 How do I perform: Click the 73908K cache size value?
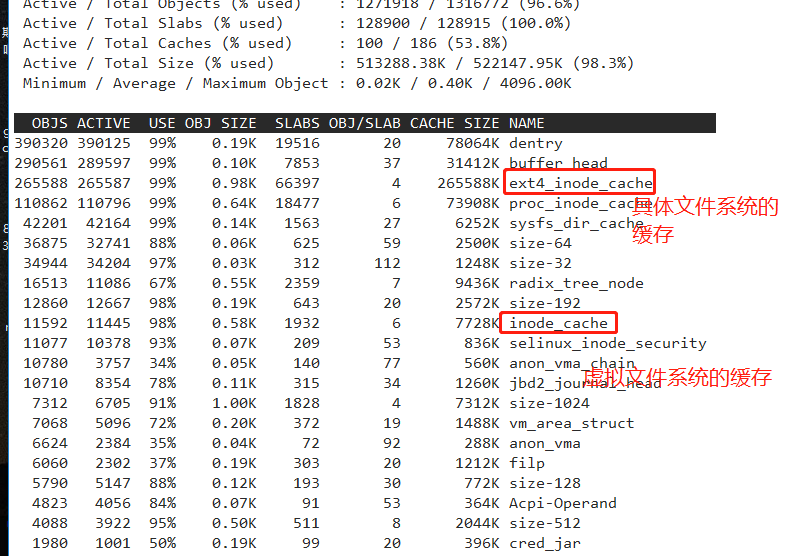click(473, 203)
